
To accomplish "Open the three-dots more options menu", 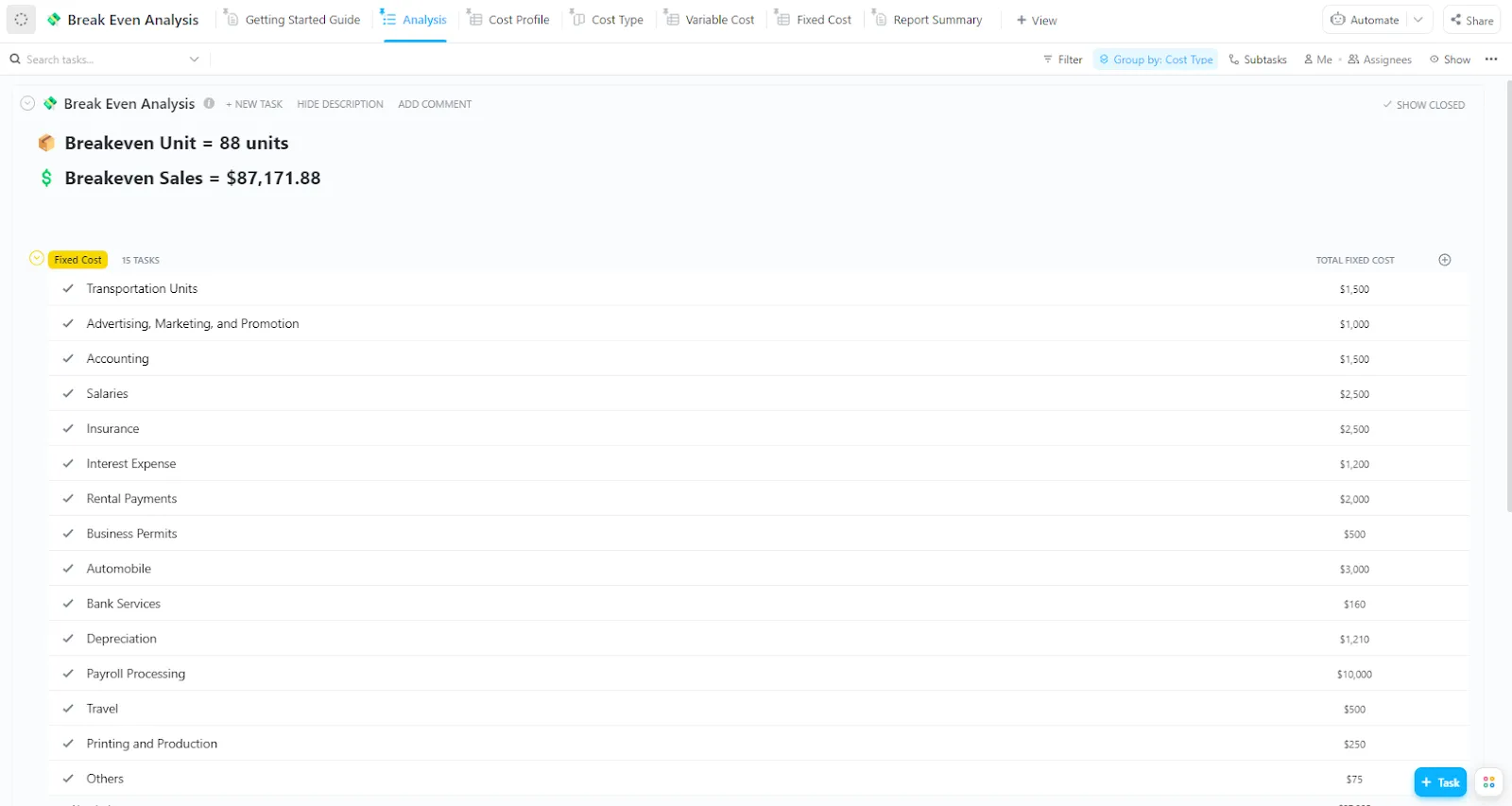I will 1491,60.
